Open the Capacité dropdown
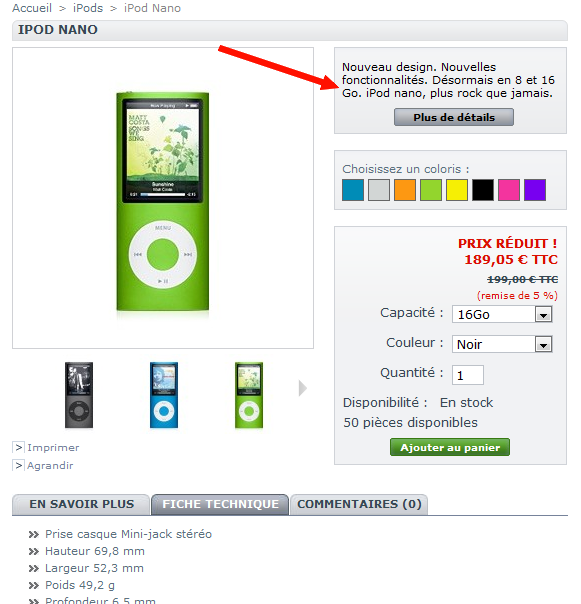This screenshot has height=604, width=581. tap(502, 314)
